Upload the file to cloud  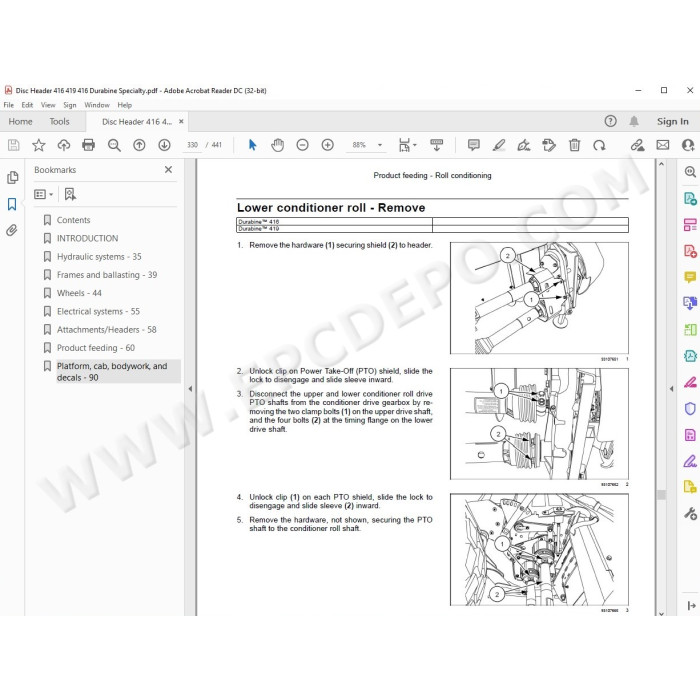64,145
